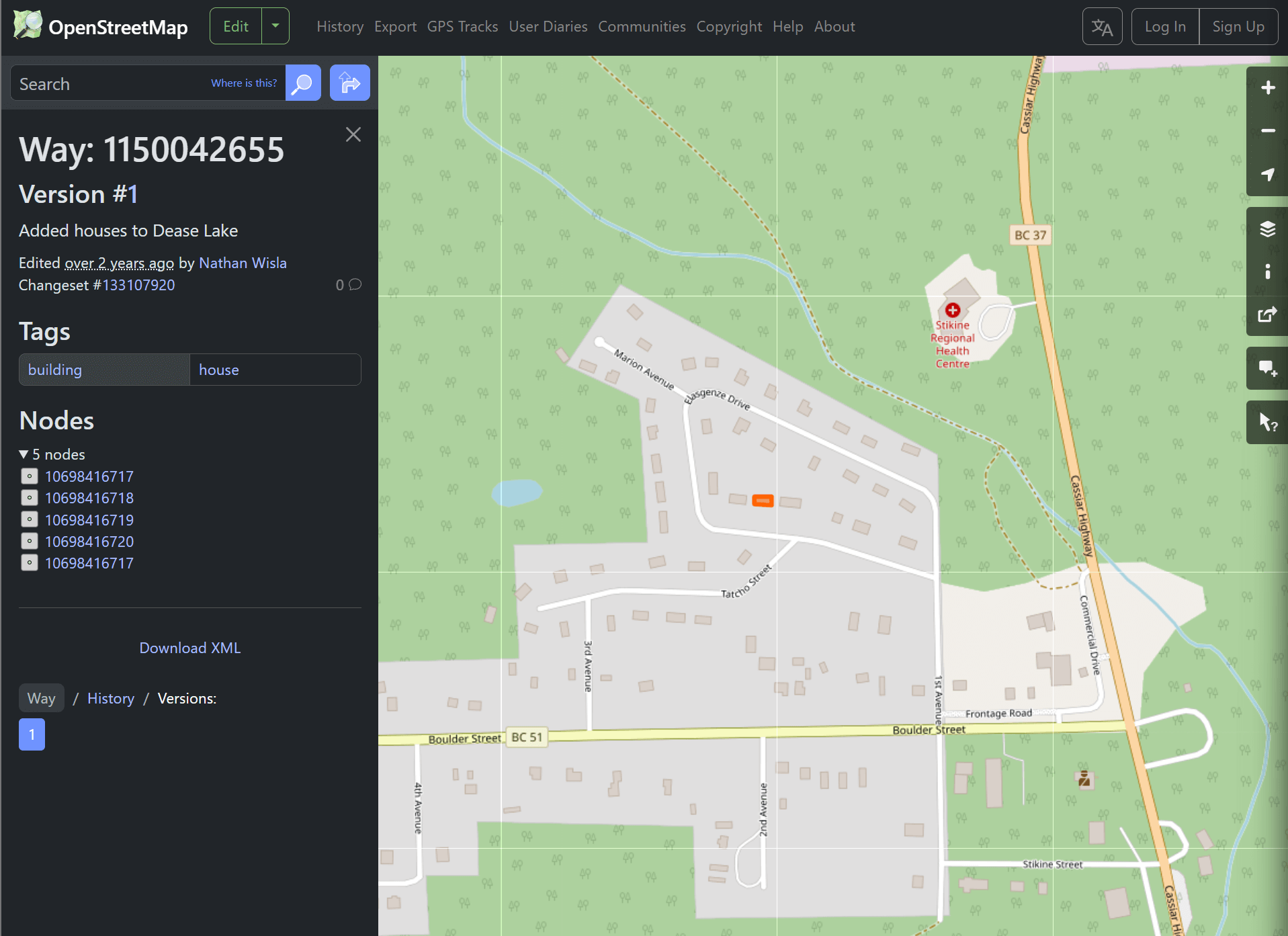Open Communities page
1288x936 pixels.
click(x=642, y=27)
